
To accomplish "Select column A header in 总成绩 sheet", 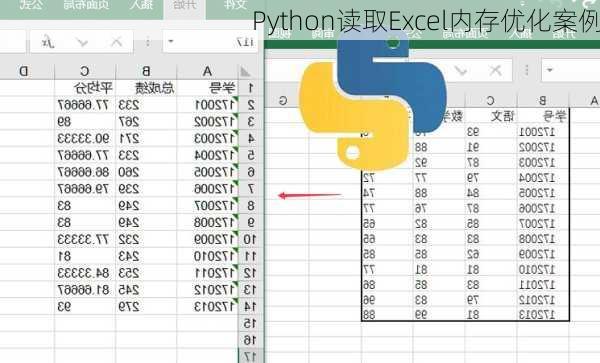I will pos(207,72).
